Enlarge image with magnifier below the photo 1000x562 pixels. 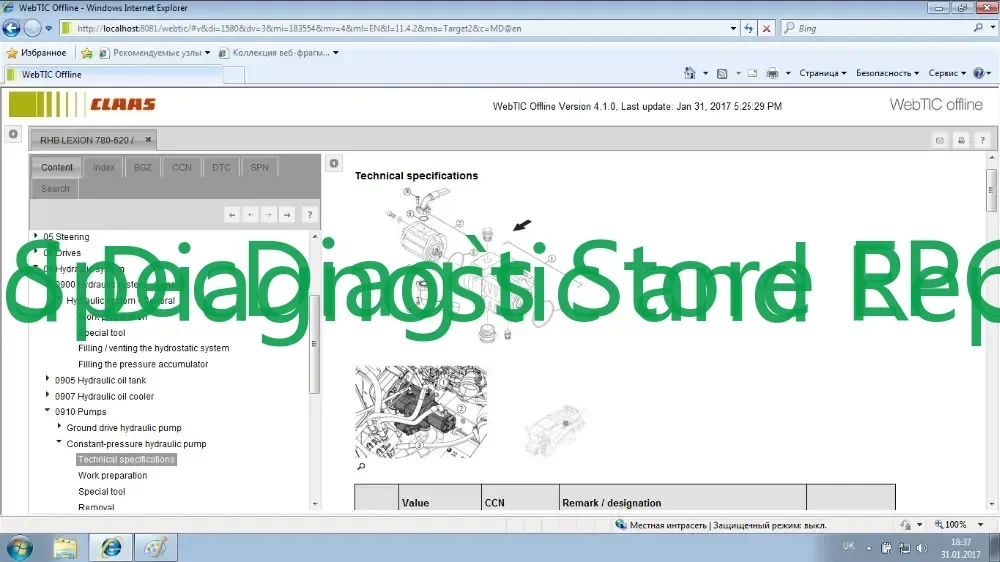(x=361, y=466)
